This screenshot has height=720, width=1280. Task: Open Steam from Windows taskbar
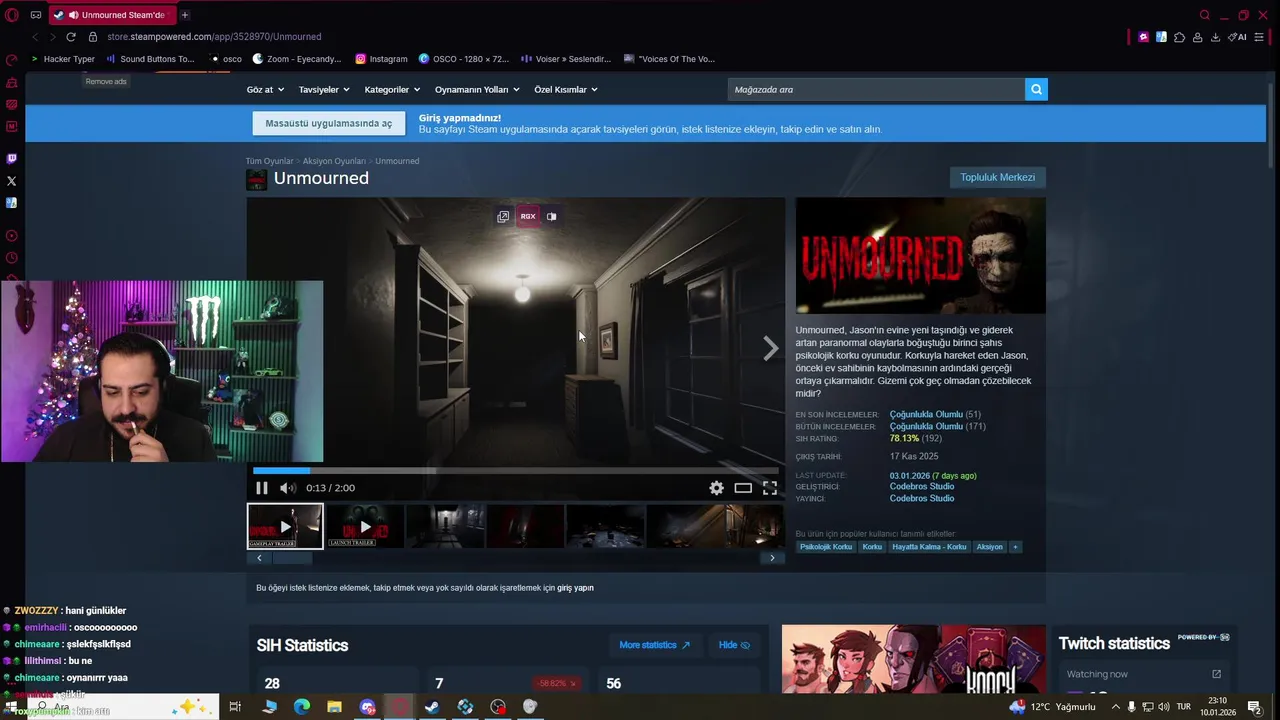pyautogui.click(x=432, y=707)
